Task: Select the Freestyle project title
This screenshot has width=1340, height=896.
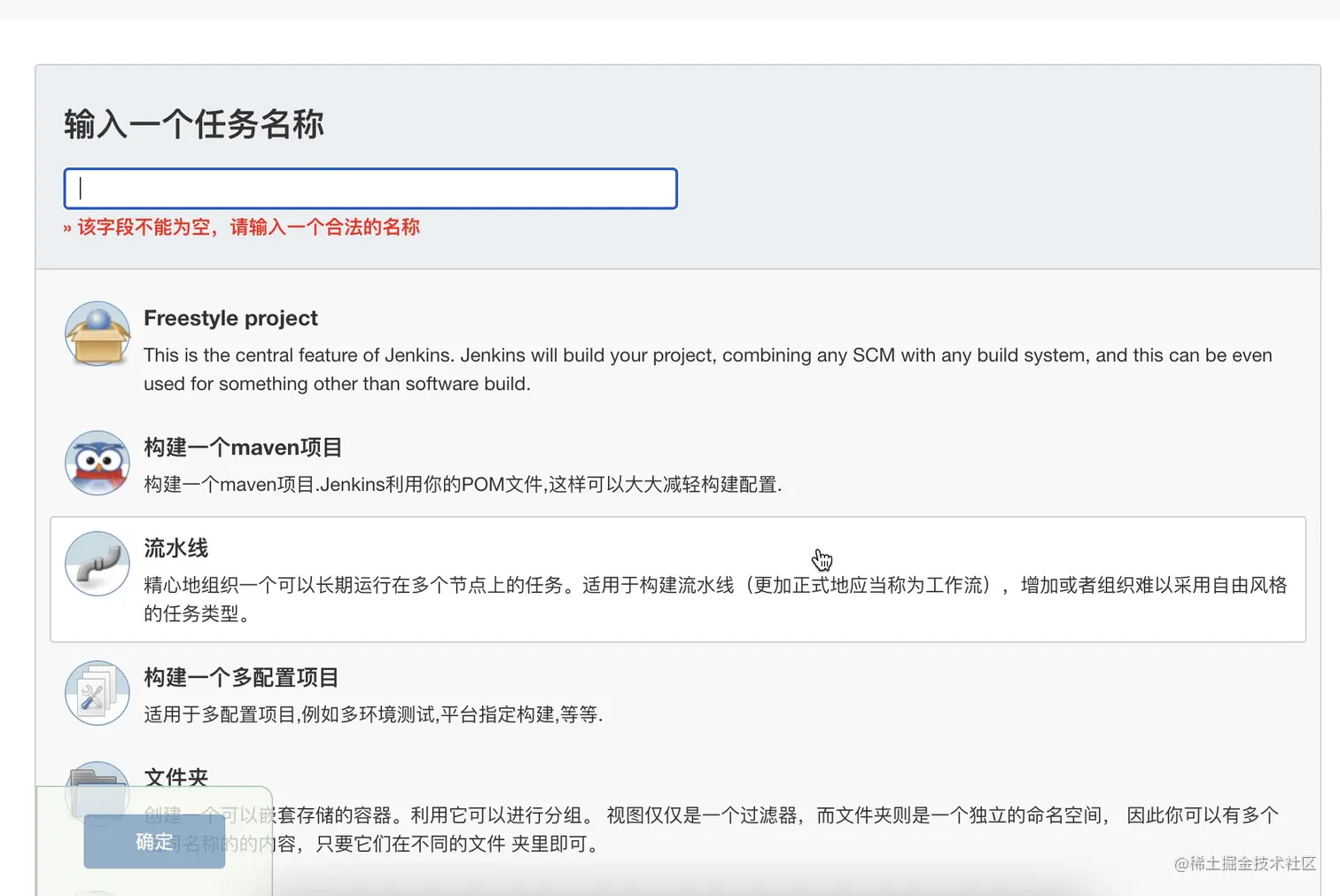Action: point(230,318)
